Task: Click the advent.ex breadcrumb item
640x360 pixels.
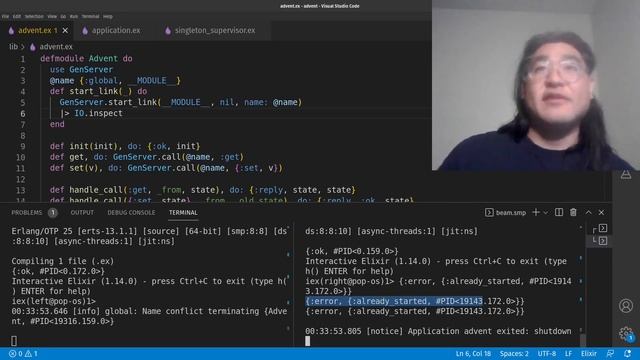Action: tap(56, 47)
